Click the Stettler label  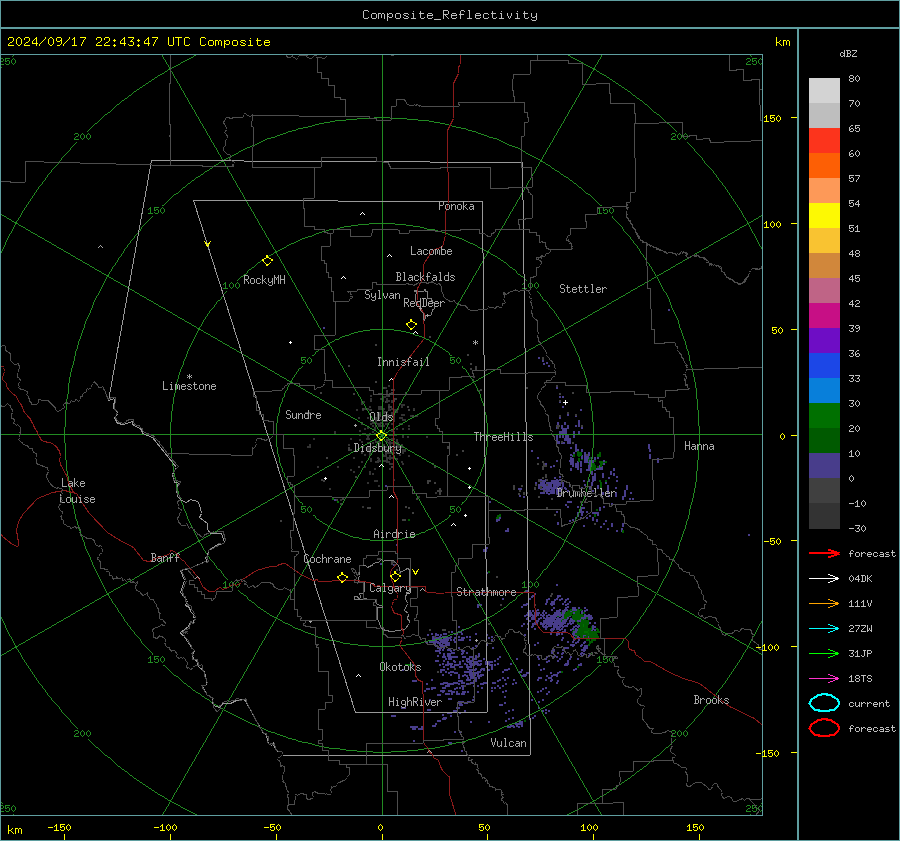coord(583,289)
